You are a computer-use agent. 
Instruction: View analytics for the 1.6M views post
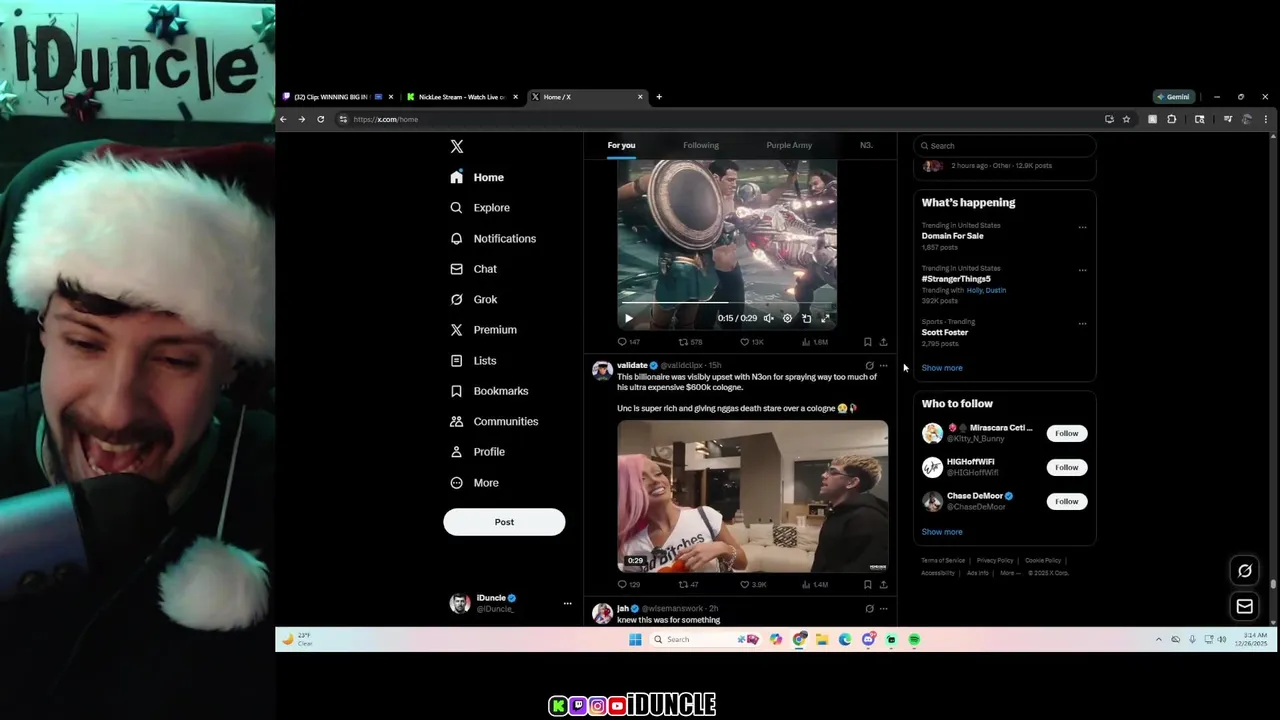[815, 342]
